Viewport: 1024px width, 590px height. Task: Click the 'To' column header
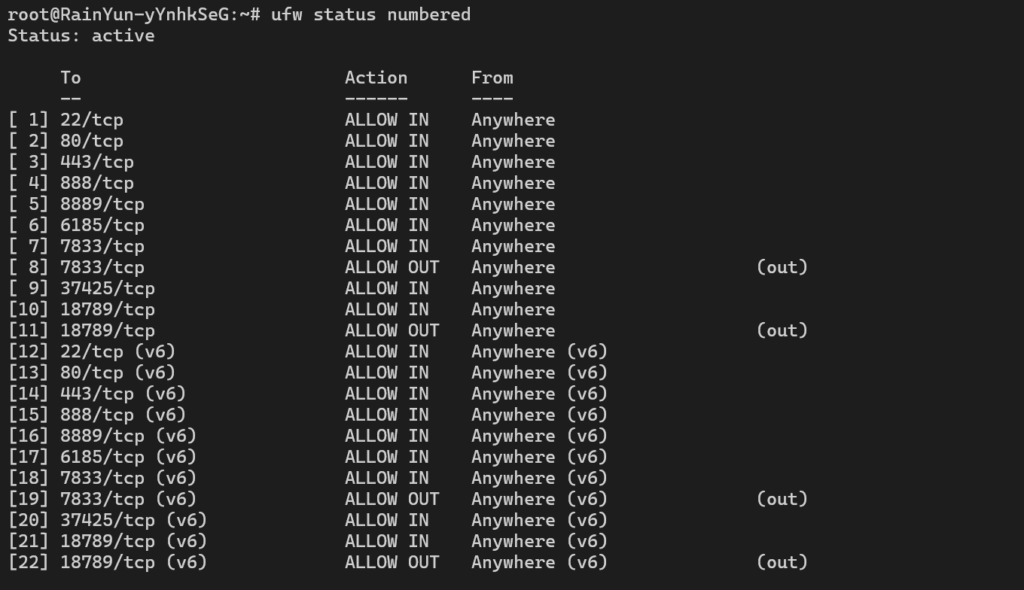[x=71, y=78]
